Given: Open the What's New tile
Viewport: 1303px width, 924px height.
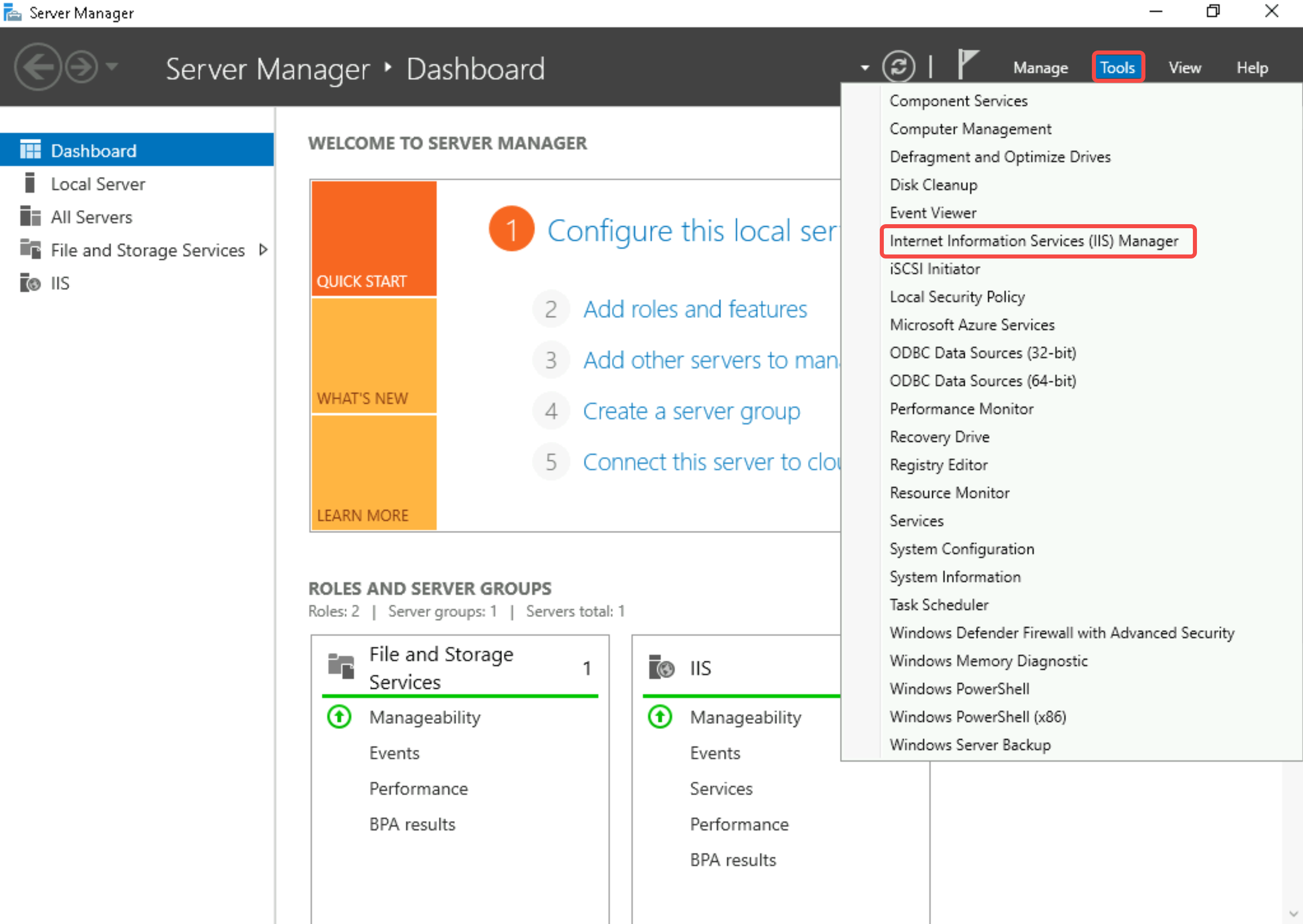Looking at the screenshot, I should point(374,355).
